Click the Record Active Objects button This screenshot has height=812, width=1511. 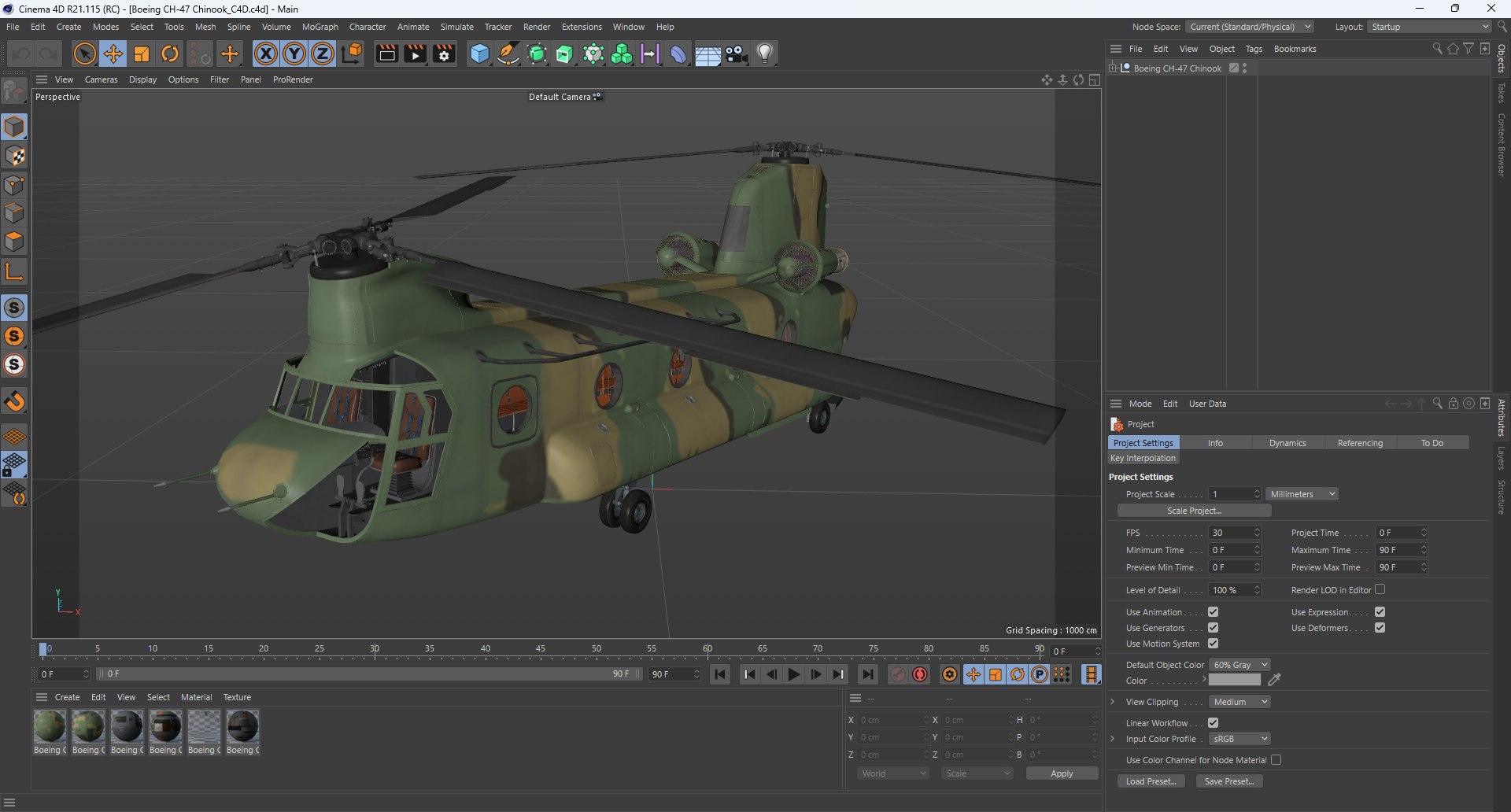coord(898,674)
